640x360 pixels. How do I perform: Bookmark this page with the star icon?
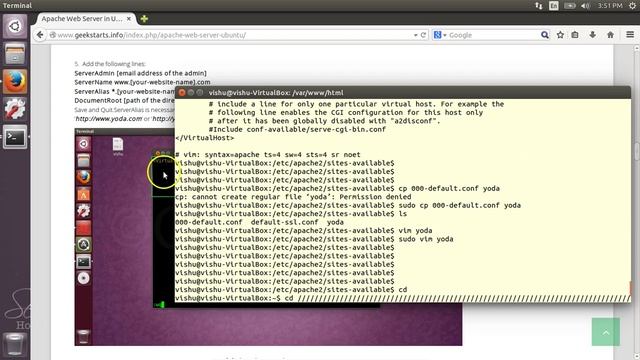point(560,35)
